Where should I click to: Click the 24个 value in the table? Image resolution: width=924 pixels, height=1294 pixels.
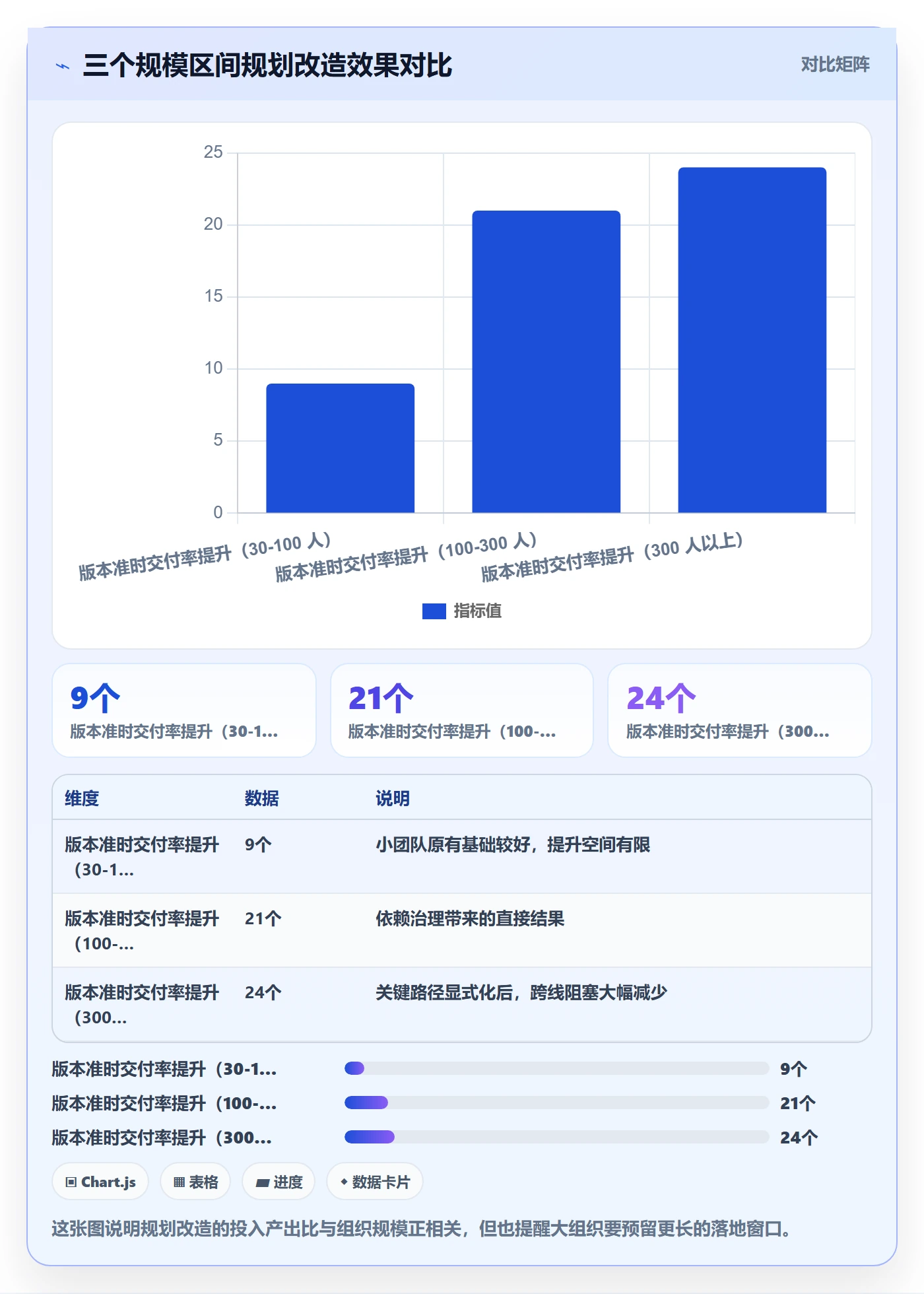263,992
